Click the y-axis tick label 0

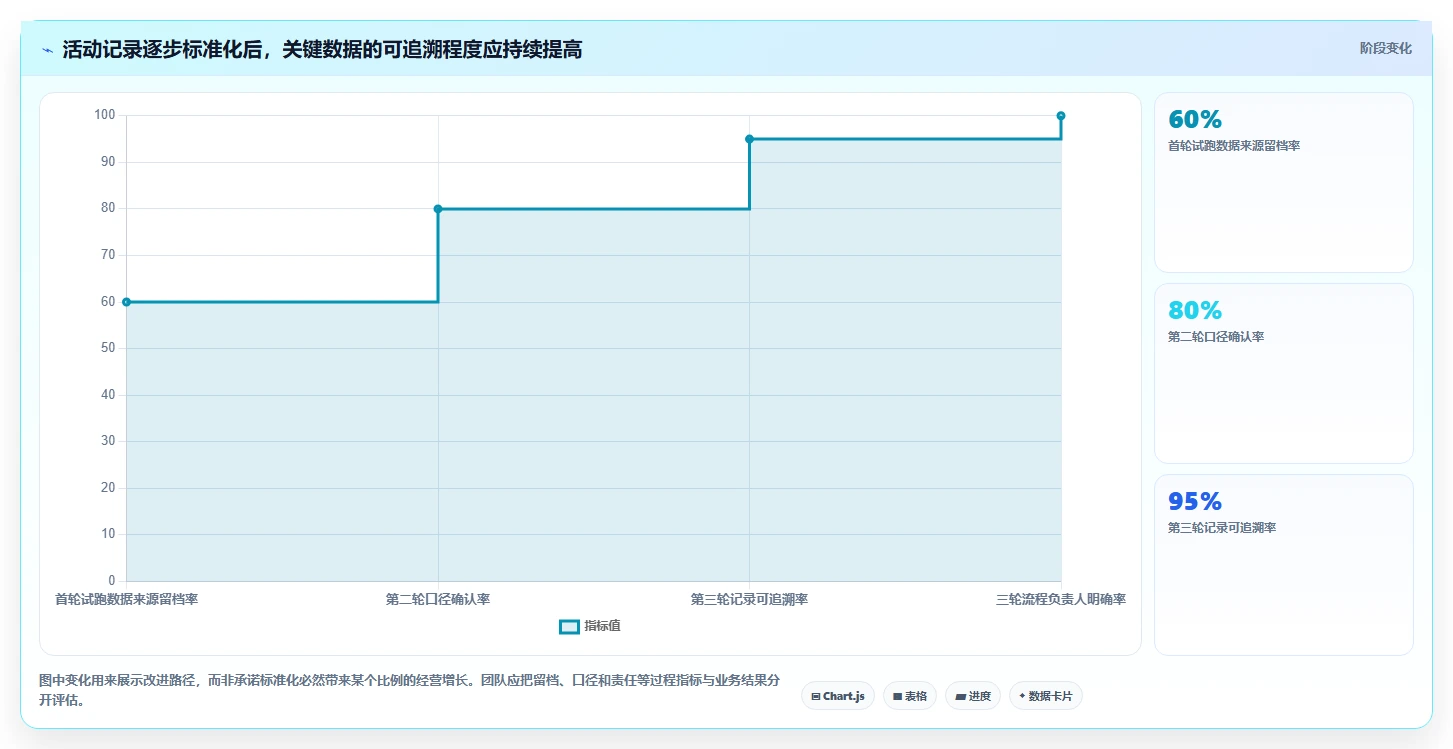[112, 581]
